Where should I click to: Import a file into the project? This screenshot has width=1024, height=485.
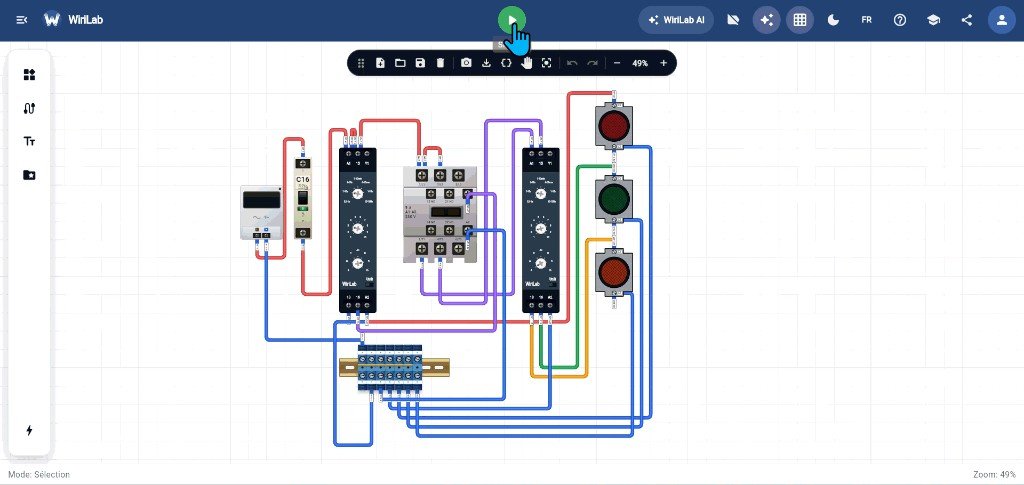(380, 63)
